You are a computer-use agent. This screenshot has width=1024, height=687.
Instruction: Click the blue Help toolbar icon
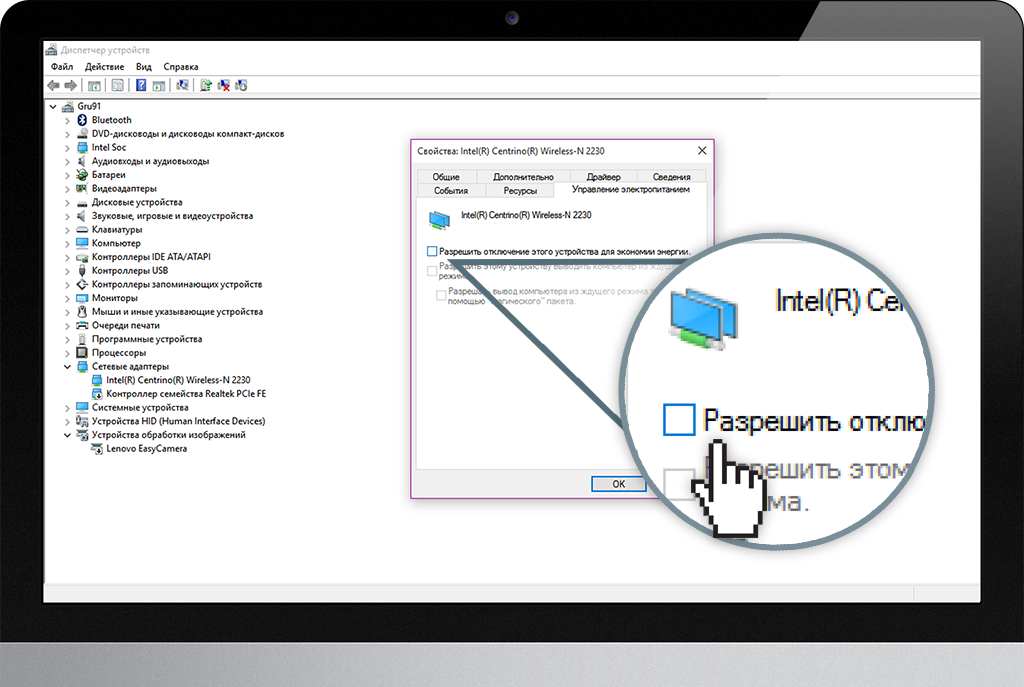(x=141, y=86)
